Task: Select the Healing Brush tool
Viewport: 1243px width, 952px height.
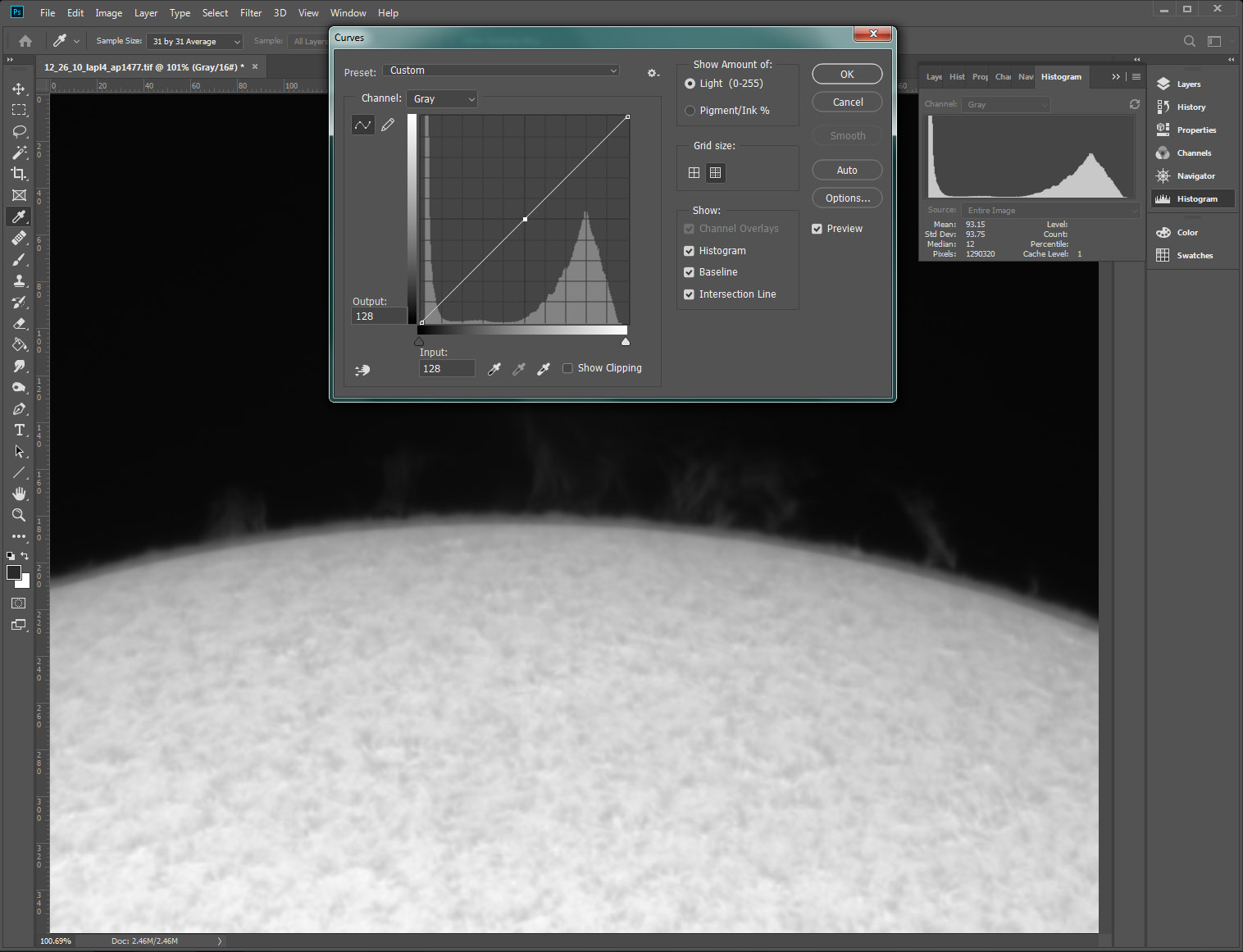Action: 19,238
